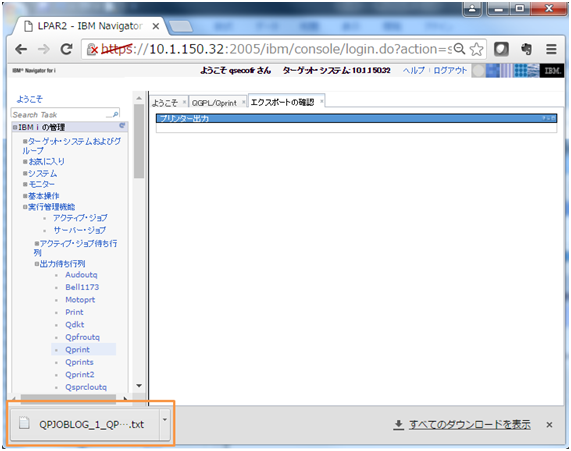Switch to the ようこそ tab
The image size is (571, 451).
point(165,103)
